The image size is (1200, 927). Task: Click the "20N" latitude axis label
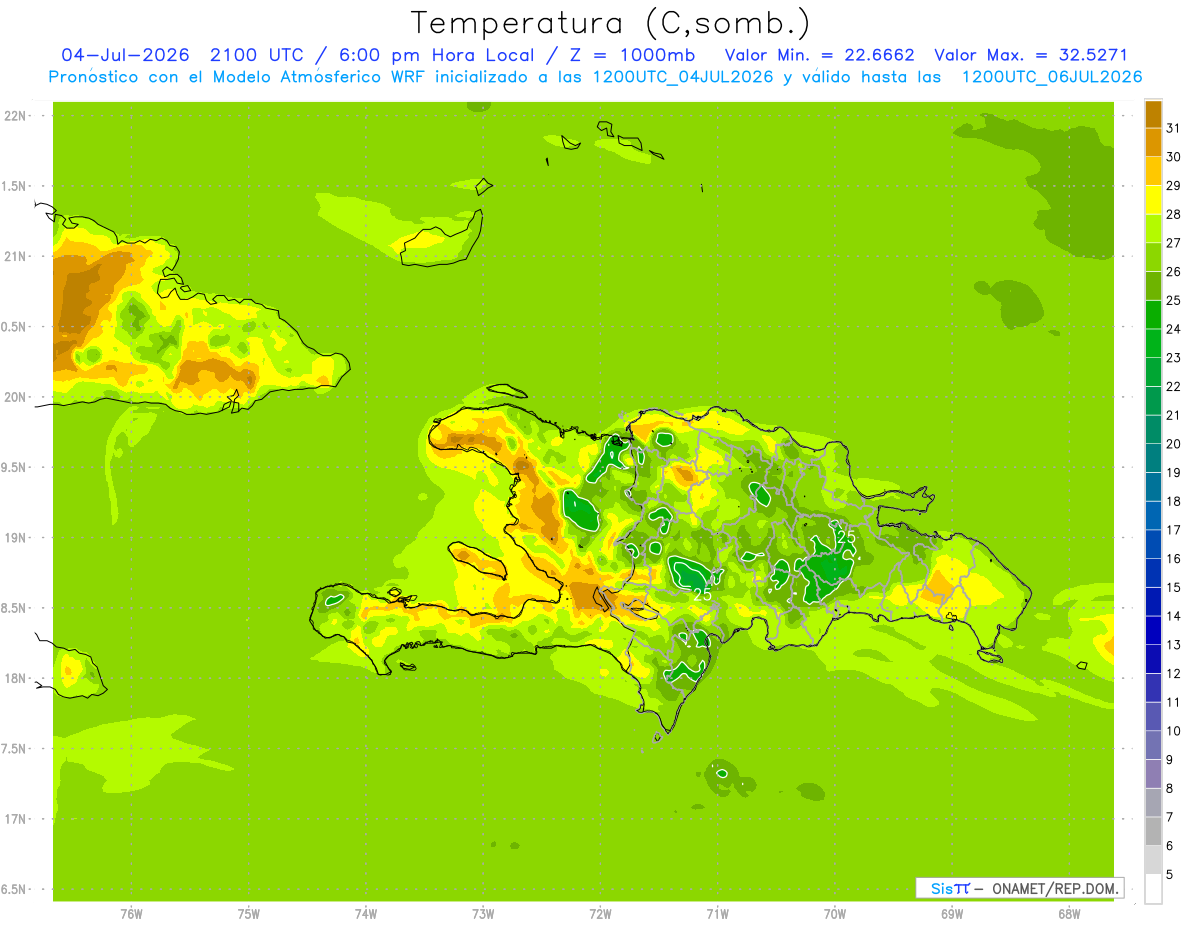pyautogui.click(x=17, y=397)
